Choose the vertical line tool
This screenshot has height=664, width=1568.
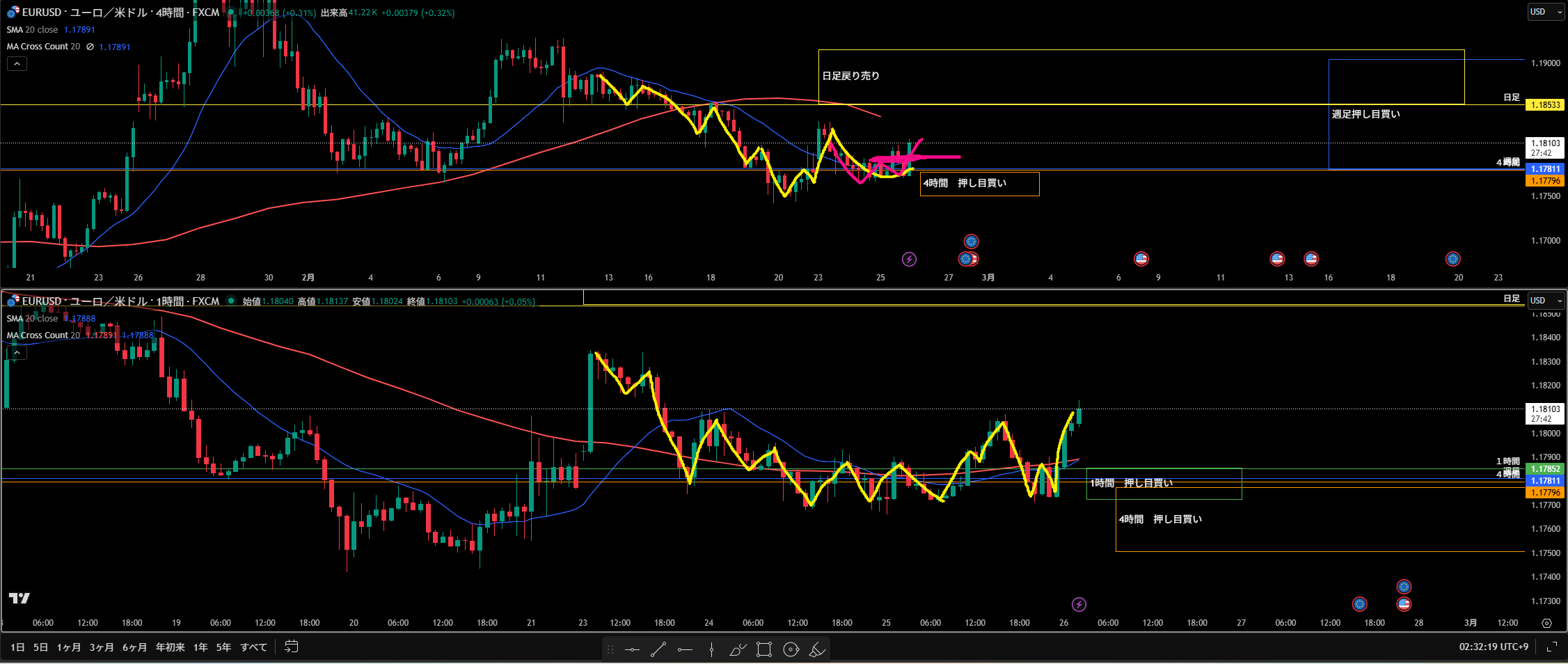coord(711,649)
